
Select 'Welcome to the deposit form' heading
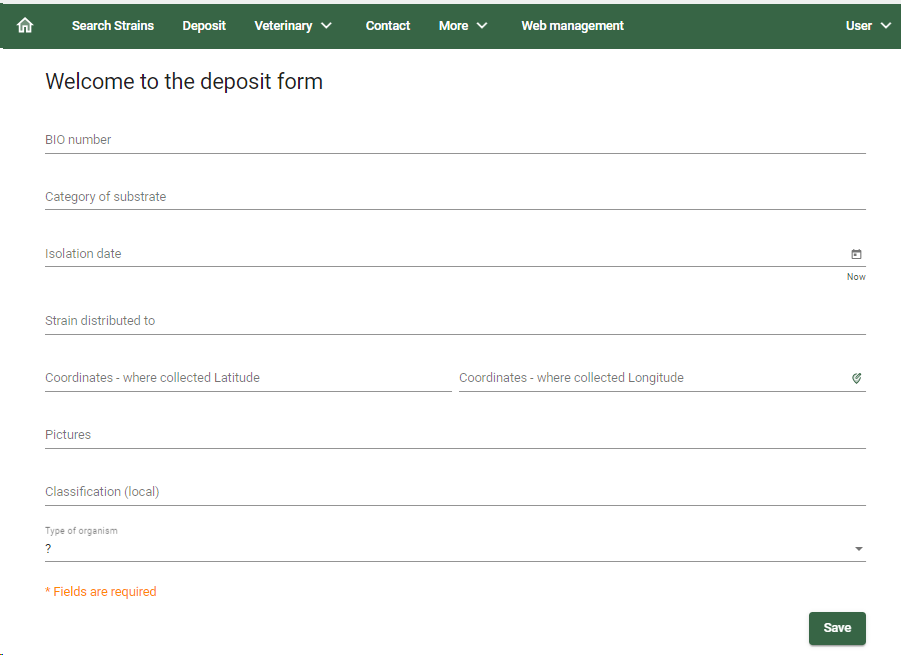tap(184, 82)
